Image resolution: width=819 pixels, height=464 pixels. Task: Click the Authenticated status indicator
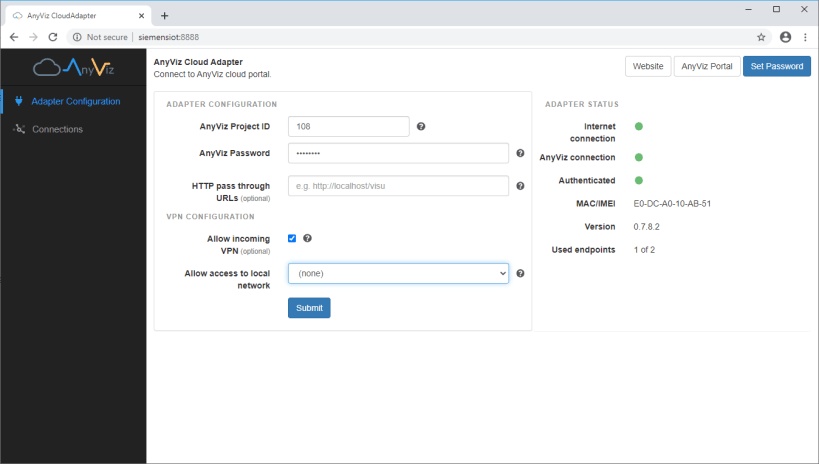pos(639,180)
